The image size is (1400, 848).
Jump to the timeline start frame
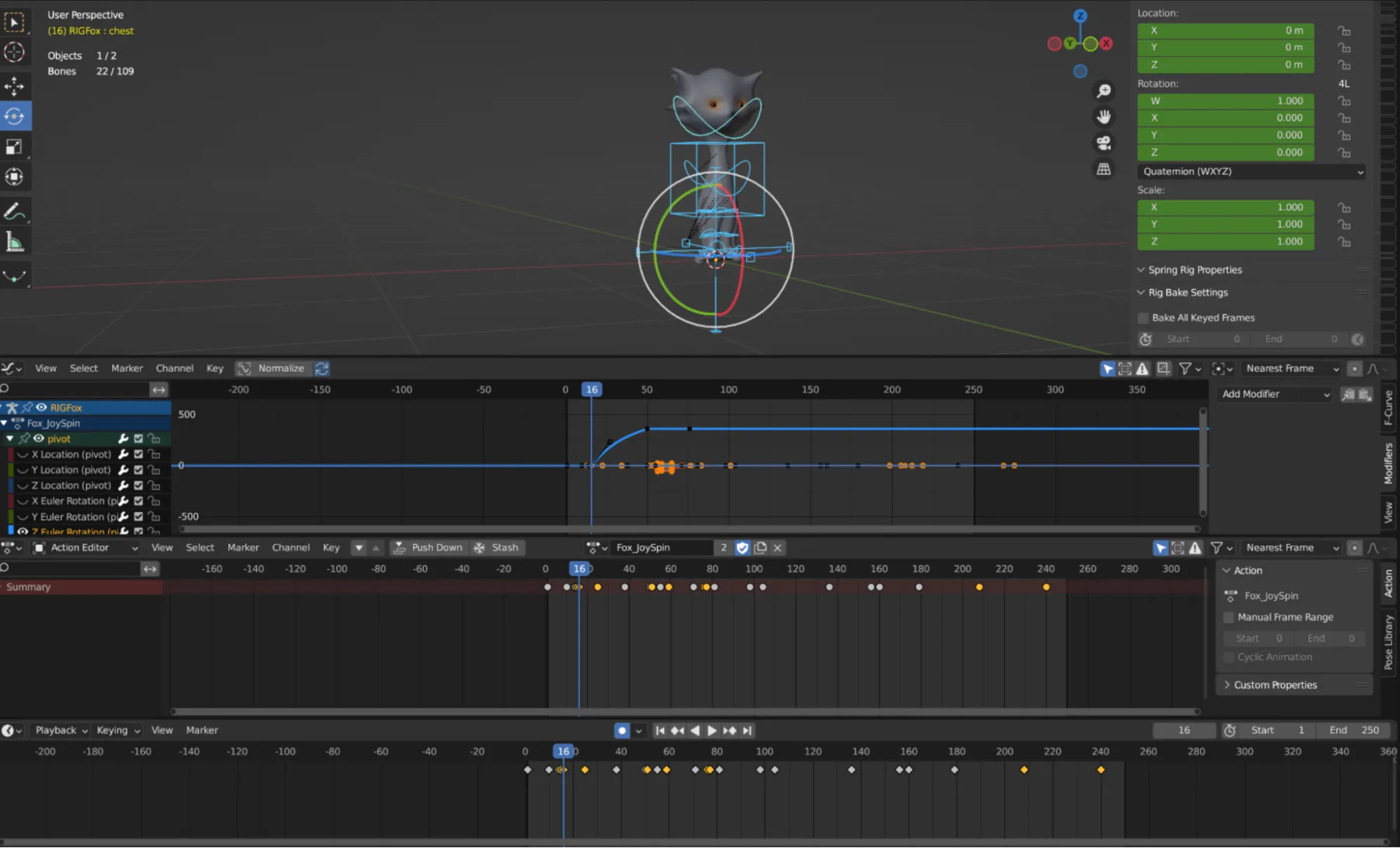click(x=660, y=730)
